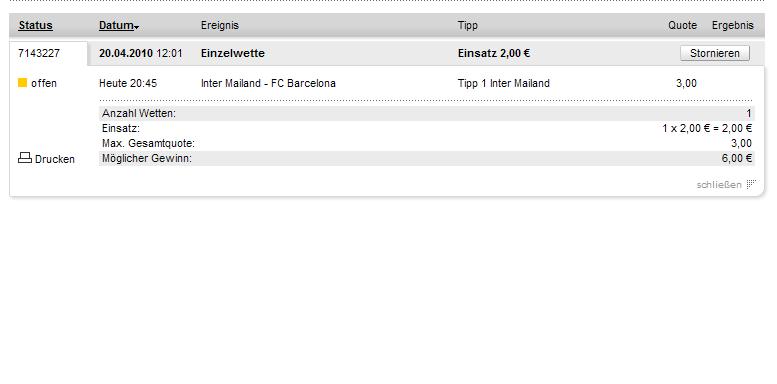Sort the list by Datum header
Screen dimensions: 777x384
click(x=116, y=25)
